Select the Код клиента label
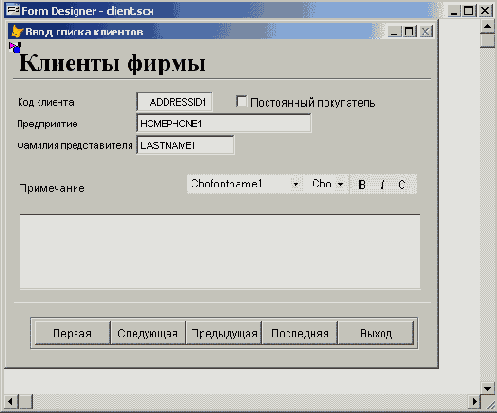 click(x=46, y=102)
